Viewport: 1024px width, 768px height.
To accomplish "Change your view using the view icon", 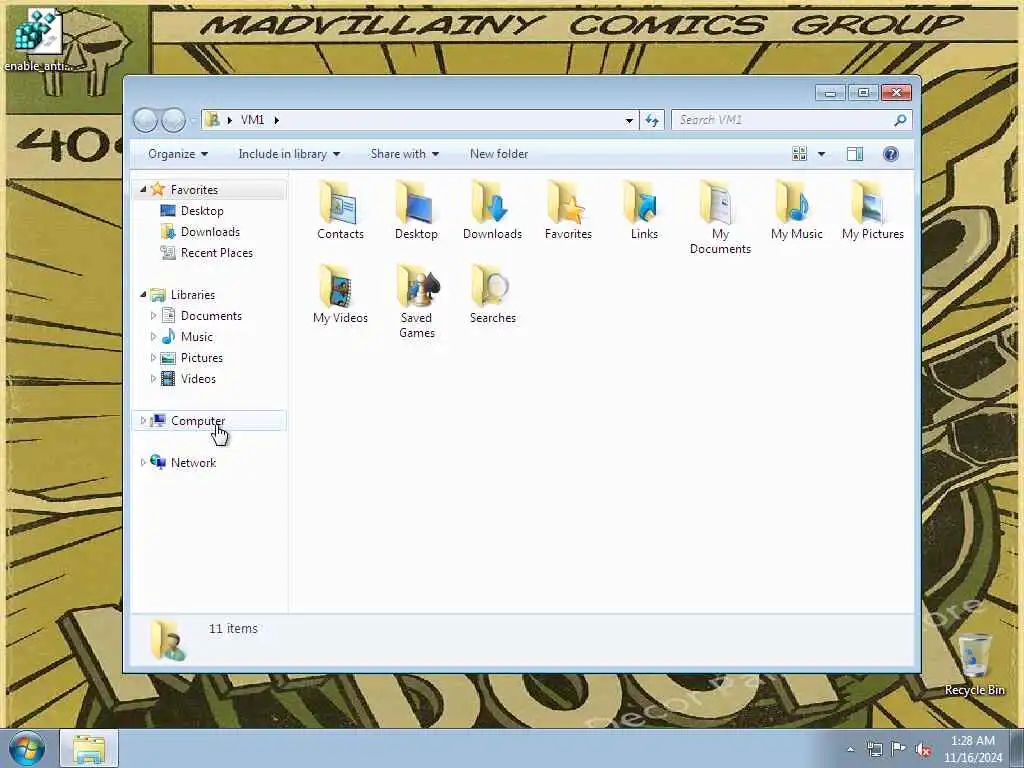I will 799,154.
